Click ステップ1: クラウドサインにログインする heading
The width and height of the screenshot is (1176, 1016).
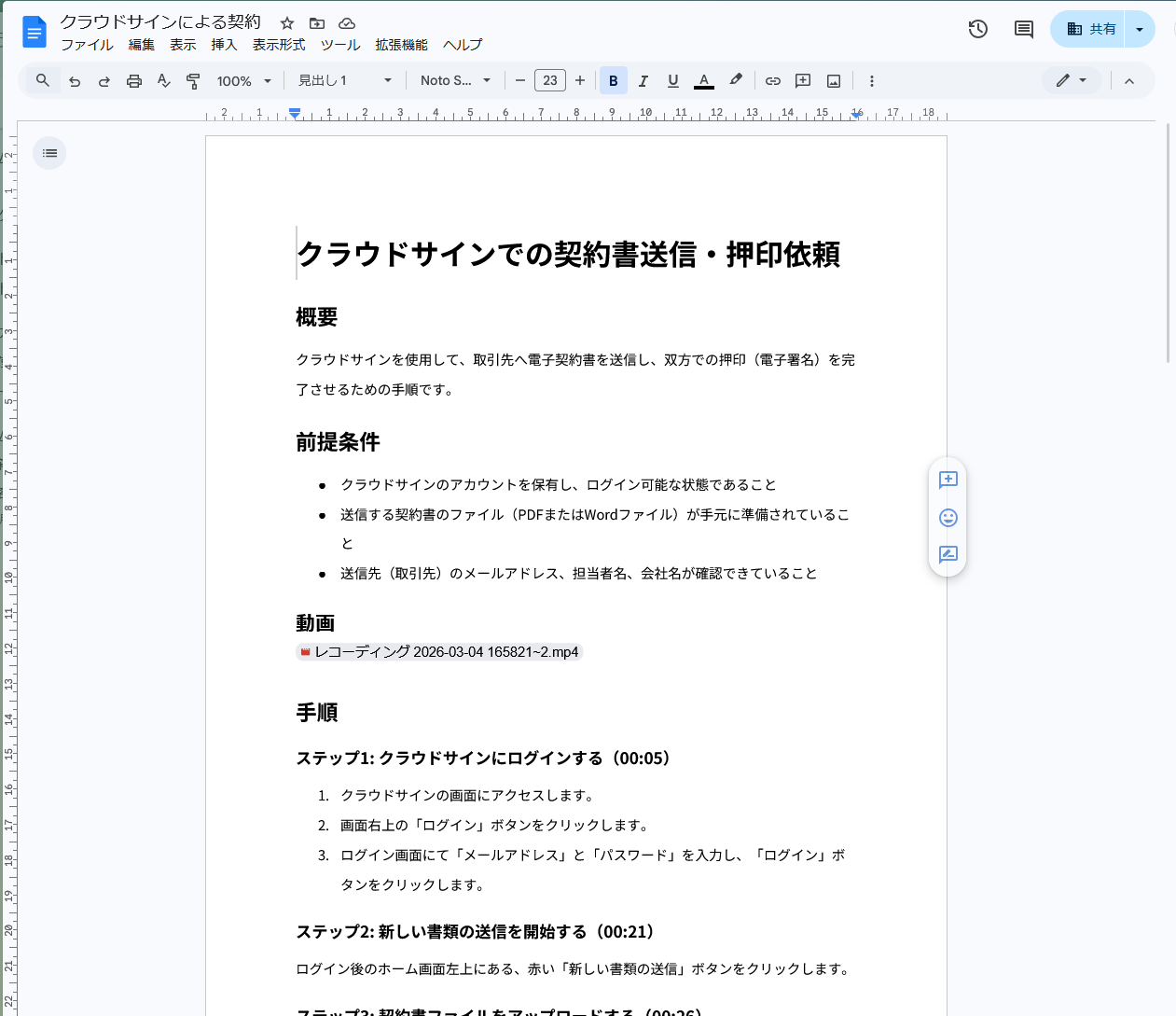pyautogui.click(x=485, y=759)
